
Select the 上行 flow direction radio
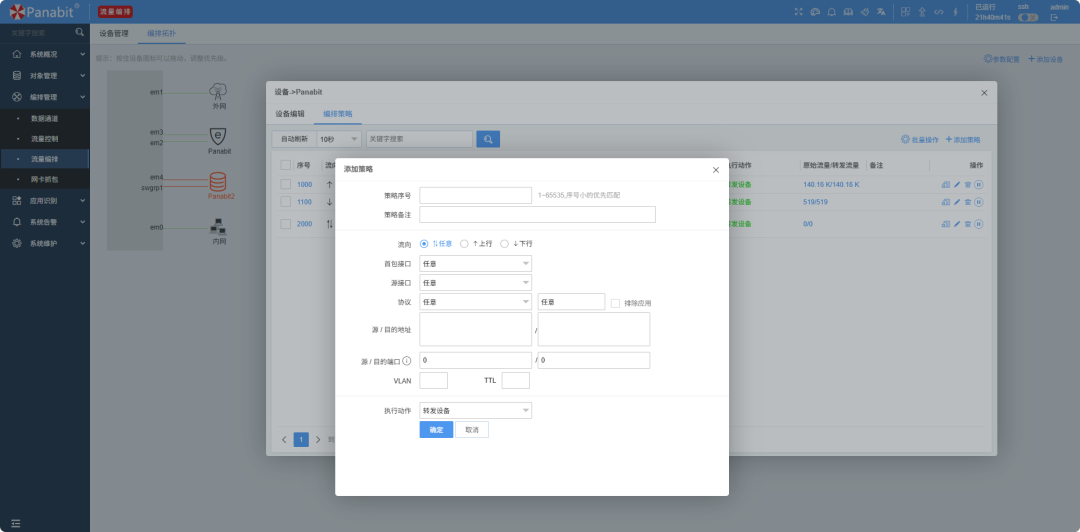(464, 243)
